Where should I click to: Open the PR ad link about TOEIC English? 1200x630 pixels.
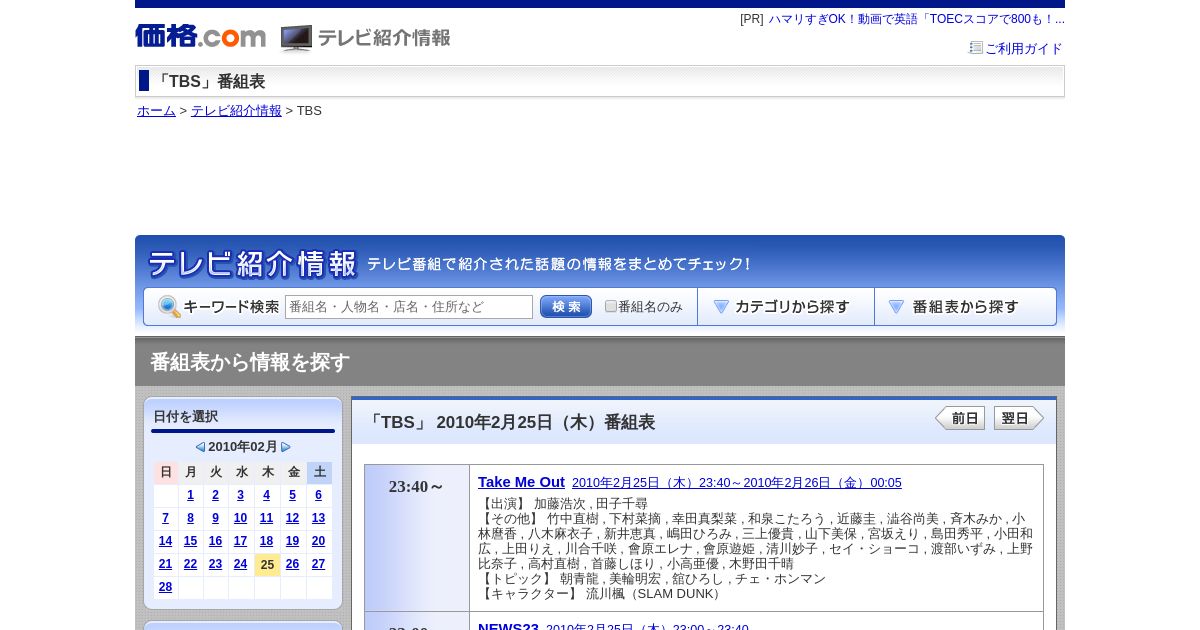pyautogui.click(x=916, y=19)
